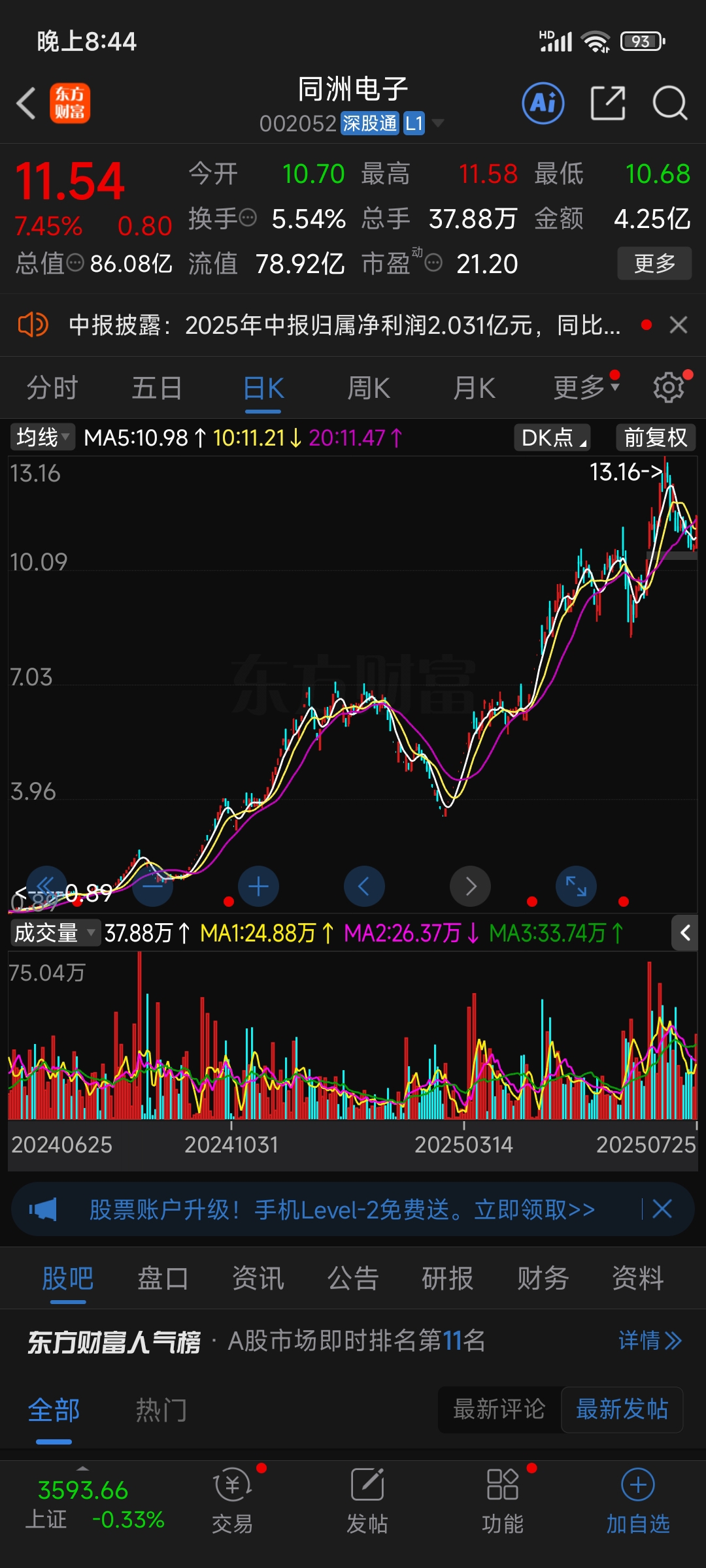This screenshot has height=1568, width=706.
Task: Open the 资料 profile tab
Action: coord(638,1278)
